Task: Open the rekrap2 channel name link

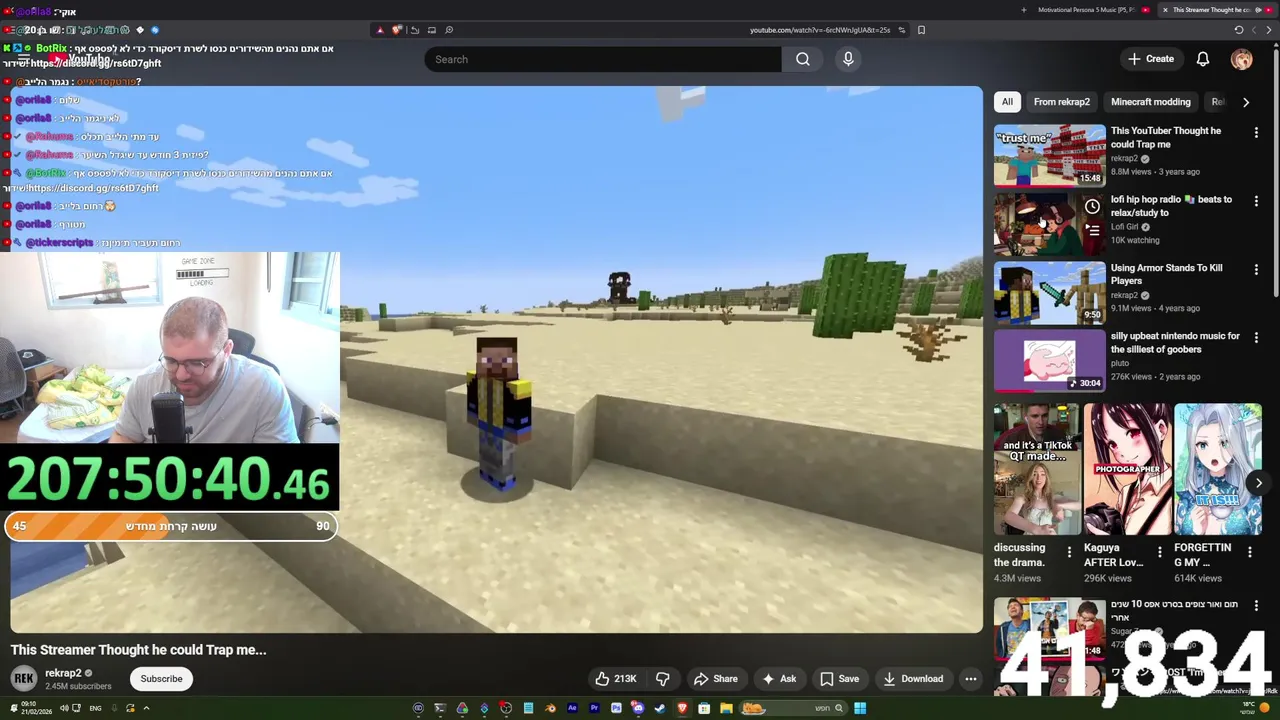Action: point(63,673)
